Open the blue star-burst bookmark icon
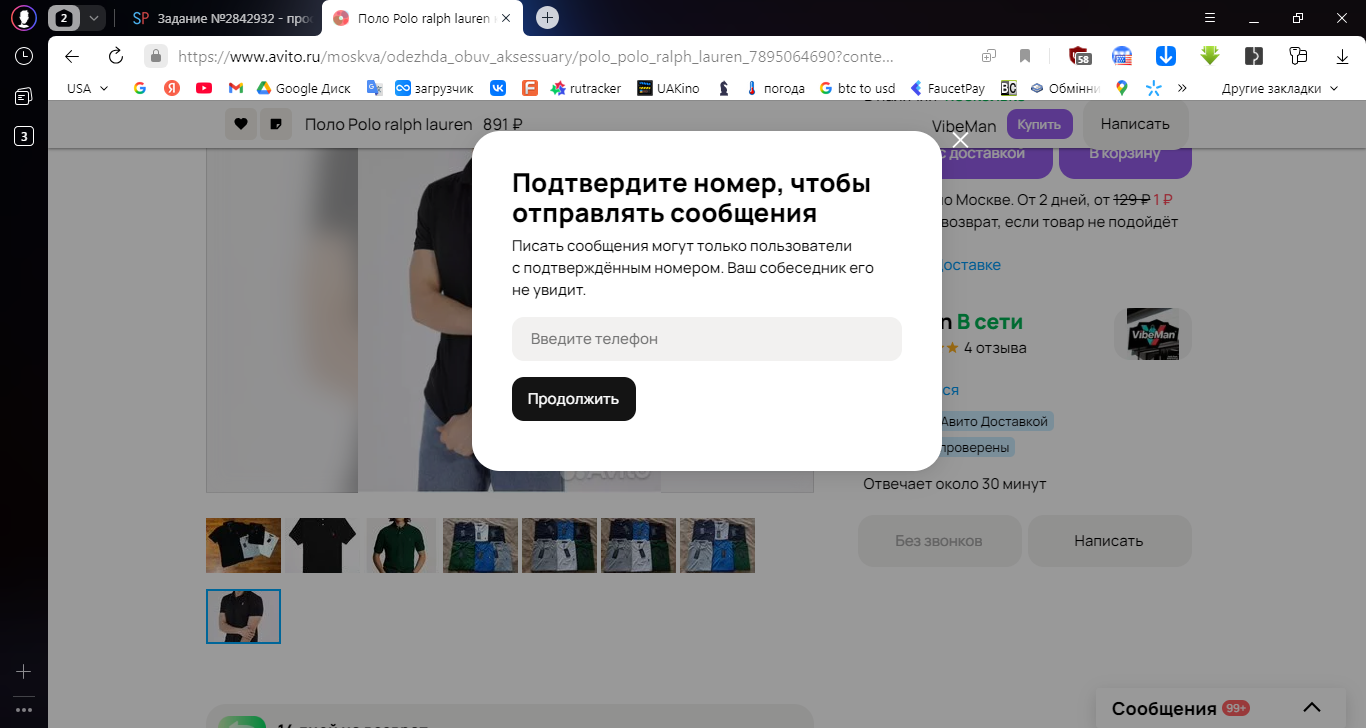The image size is (1366, 728). point(1153,88)
